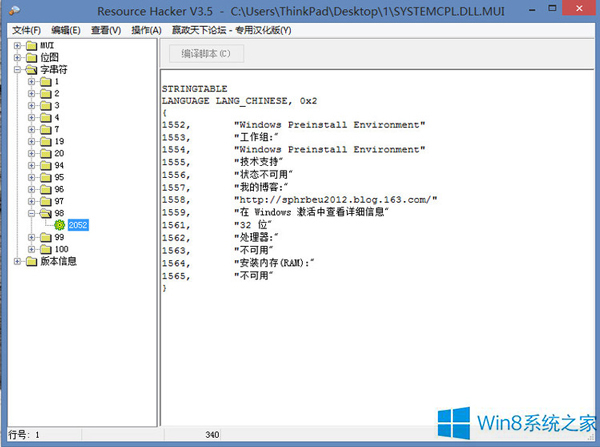
Task: Select the 版本信息 folder icon
Action: click(31, 261)
